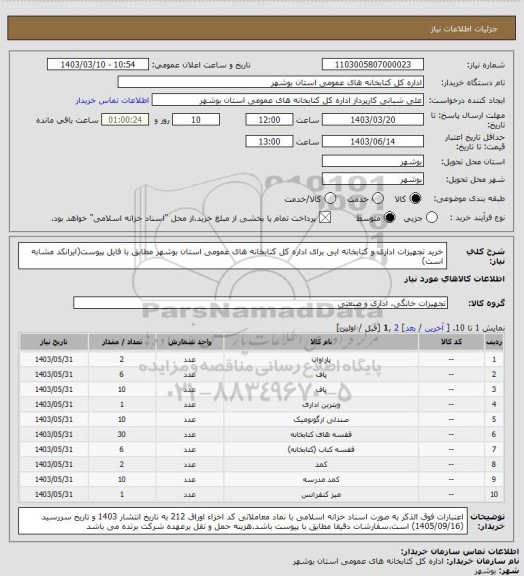
Task: Click the page header جزئیات اطلاعات نیاز
Action: pos(464,29)
